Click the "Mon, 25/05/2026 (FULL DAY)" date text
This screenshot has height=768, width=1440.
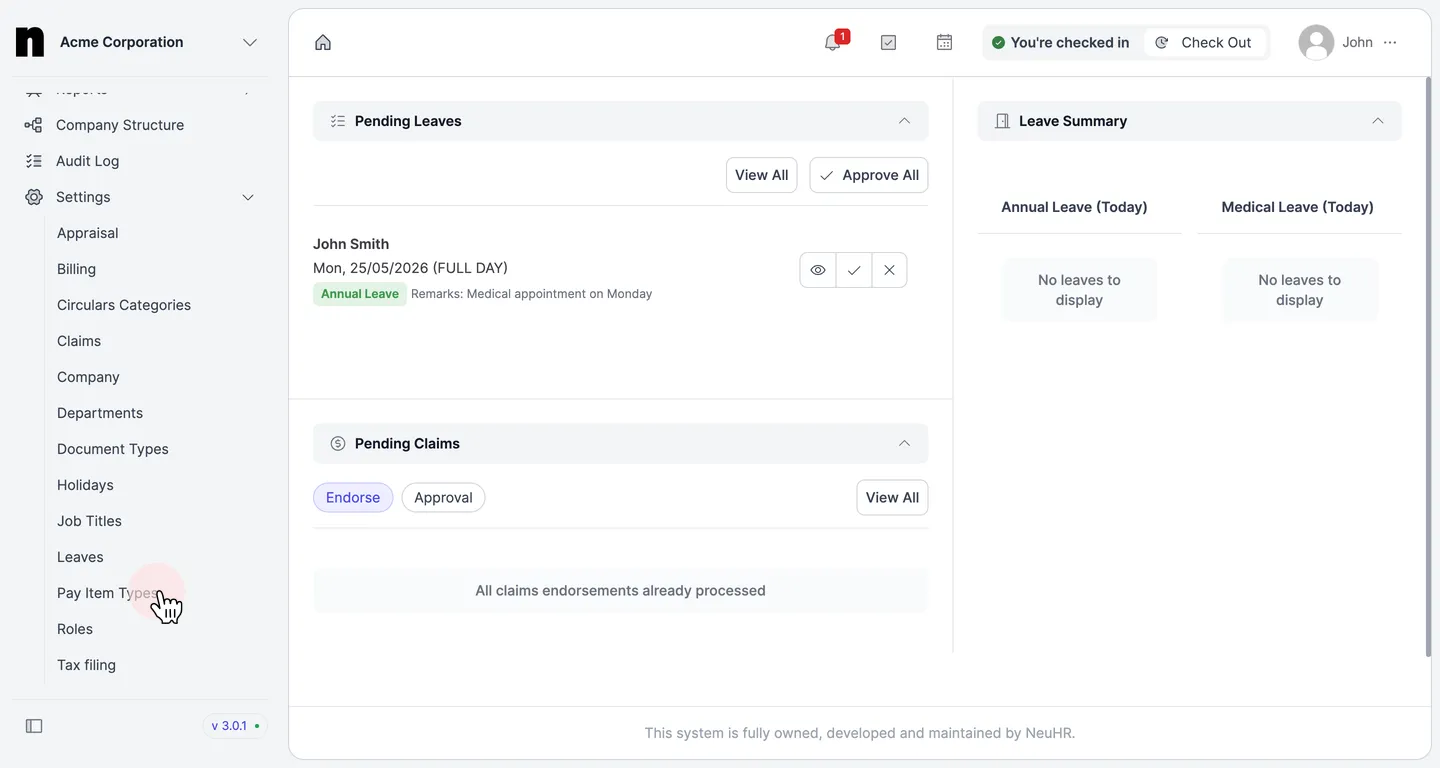(x=410, y=268)
